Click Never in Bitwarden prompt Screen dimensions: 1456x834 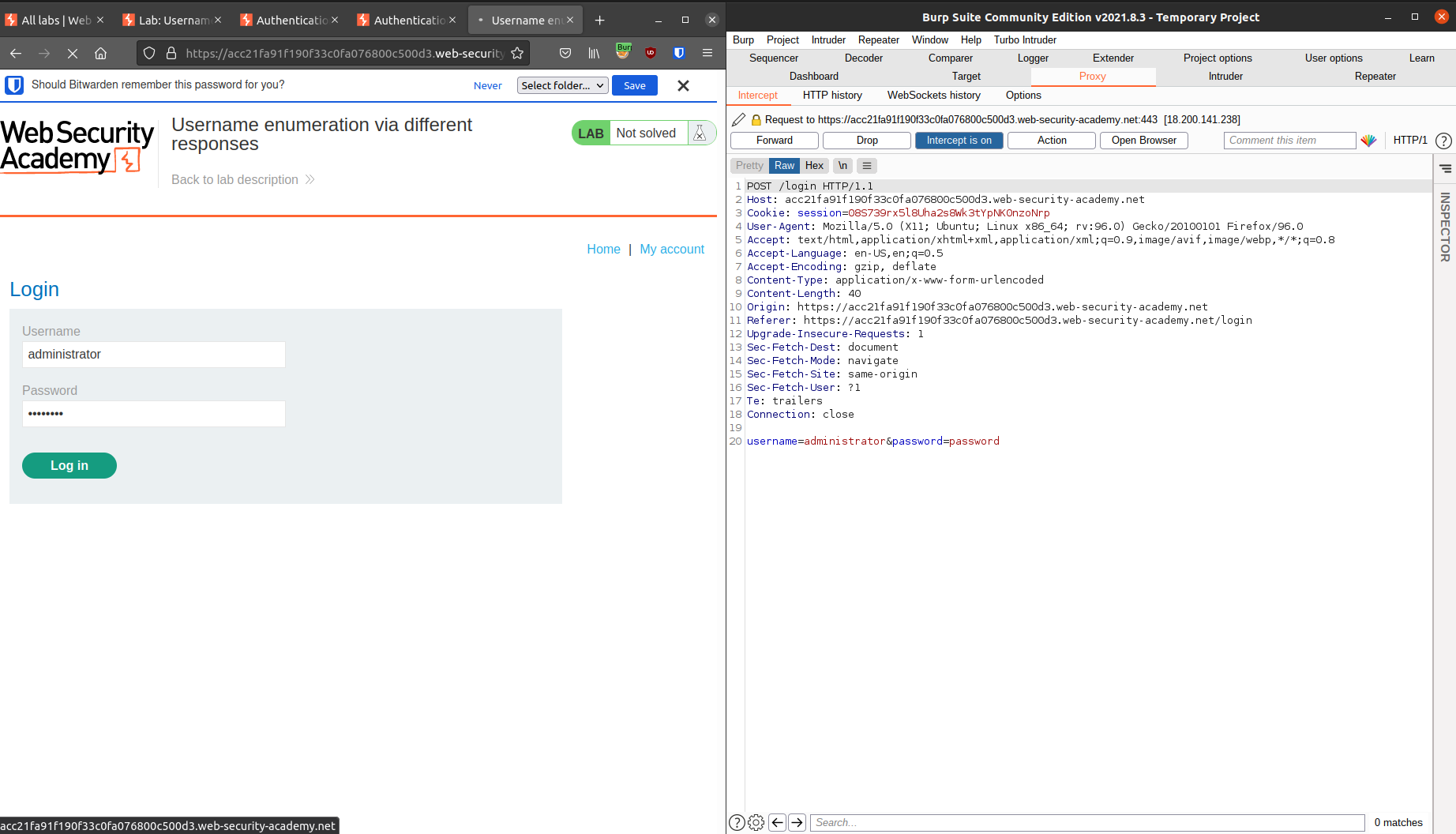tap(487, 85)
